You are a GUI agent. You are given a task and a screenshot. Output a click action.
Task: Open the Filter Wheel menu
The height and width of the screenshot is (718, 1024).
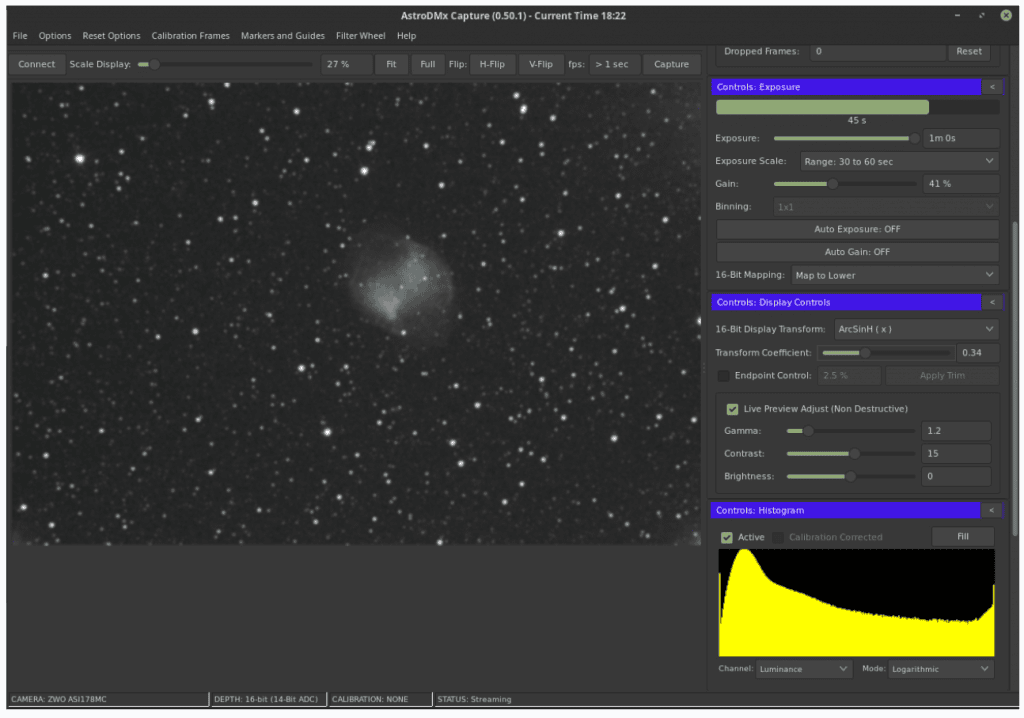tap(360, 36)
